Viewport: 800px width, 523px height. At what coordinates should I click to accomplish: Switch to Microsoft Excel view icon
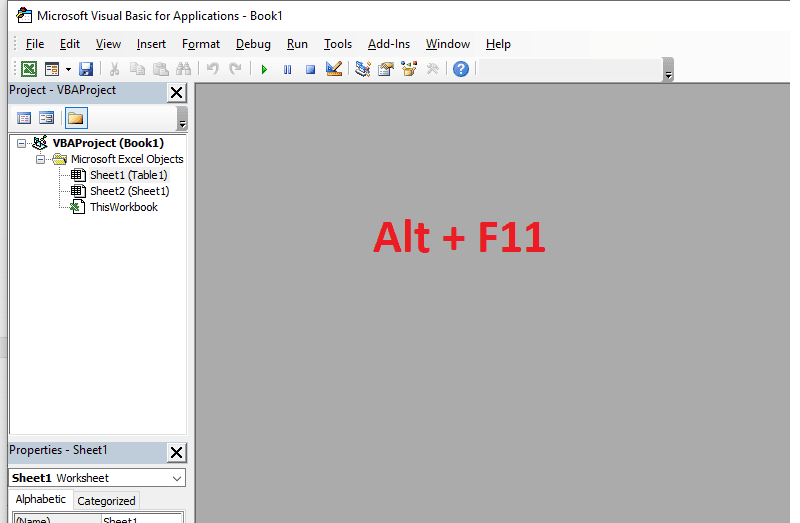click(29, 69)
